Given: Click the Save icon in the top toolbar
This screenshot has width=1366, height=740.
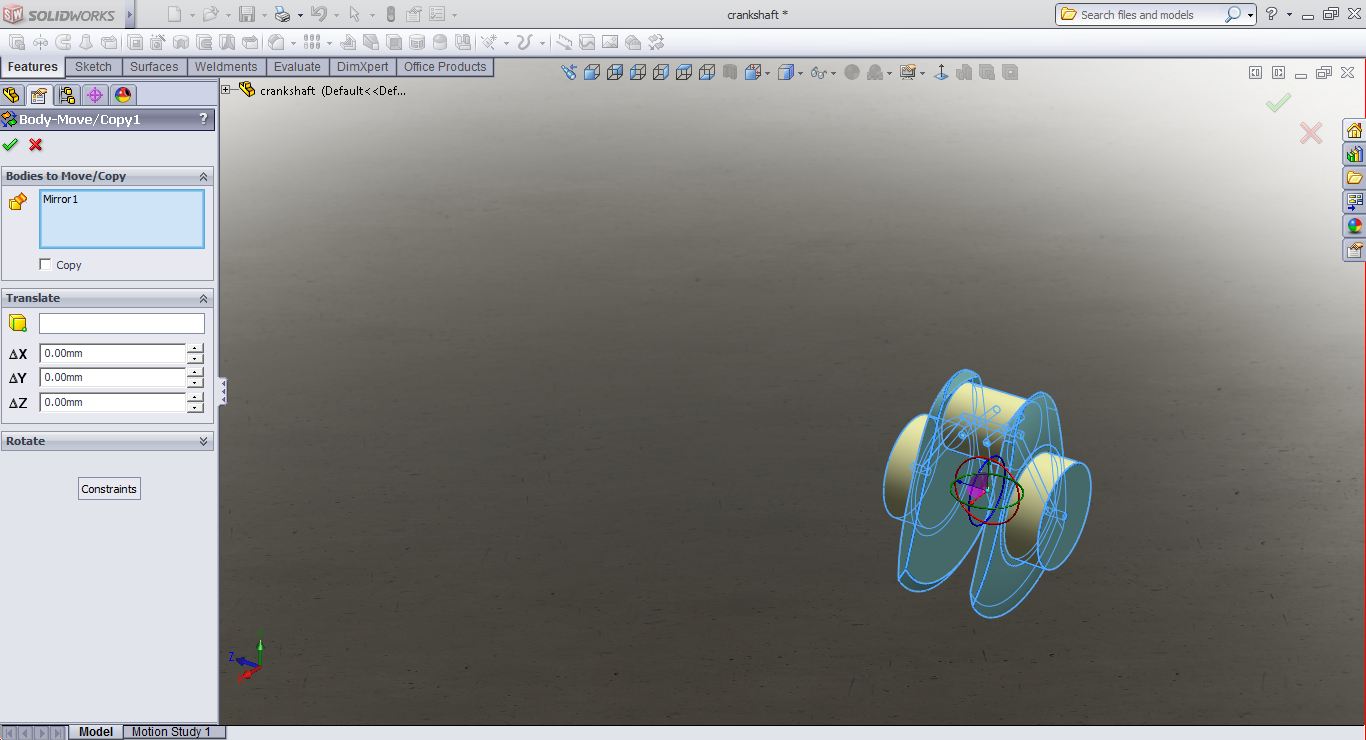Looking at the screenshot, I should [246, 14].
